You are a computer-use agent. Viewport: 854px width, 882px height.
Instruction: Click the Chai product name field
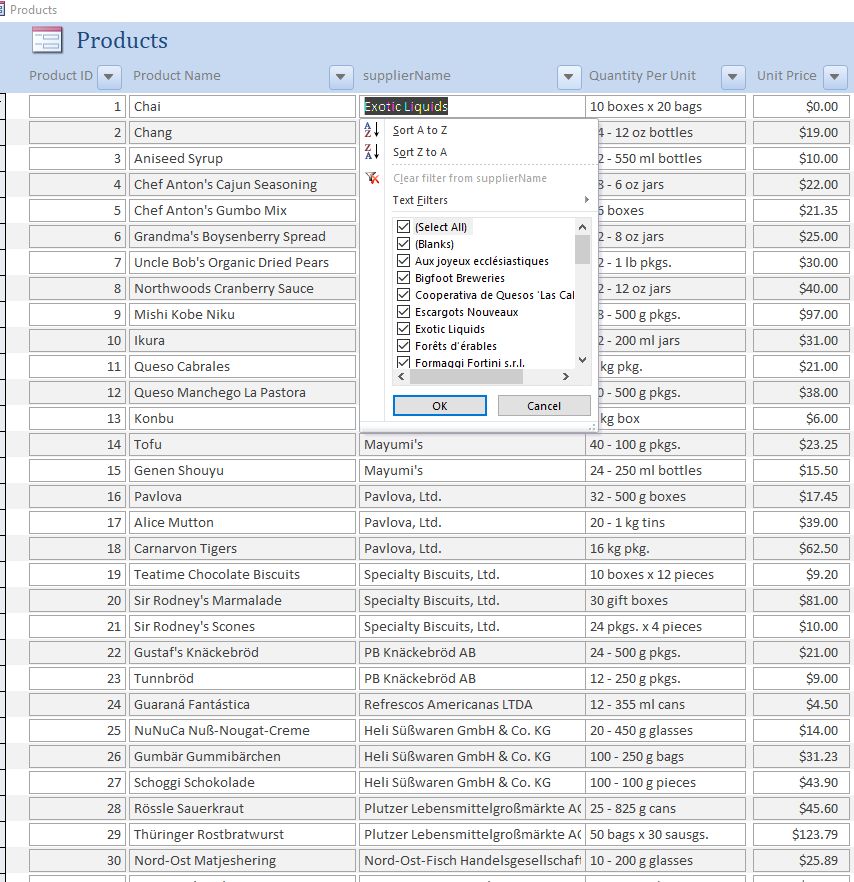242,106
